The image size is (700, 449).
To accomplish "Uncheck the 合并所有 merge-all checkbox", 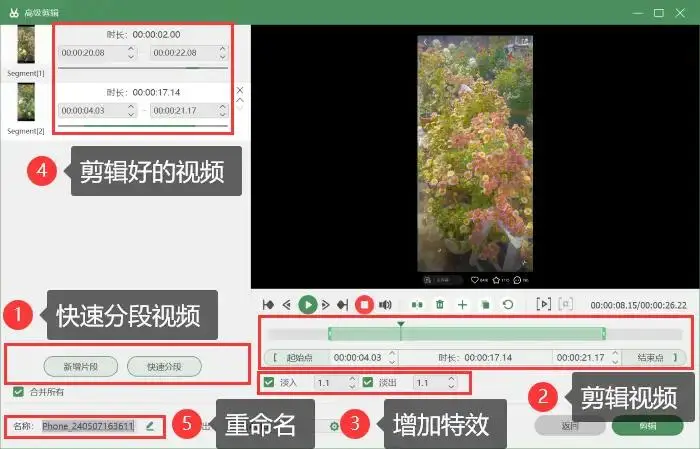I will coord(18,392).
